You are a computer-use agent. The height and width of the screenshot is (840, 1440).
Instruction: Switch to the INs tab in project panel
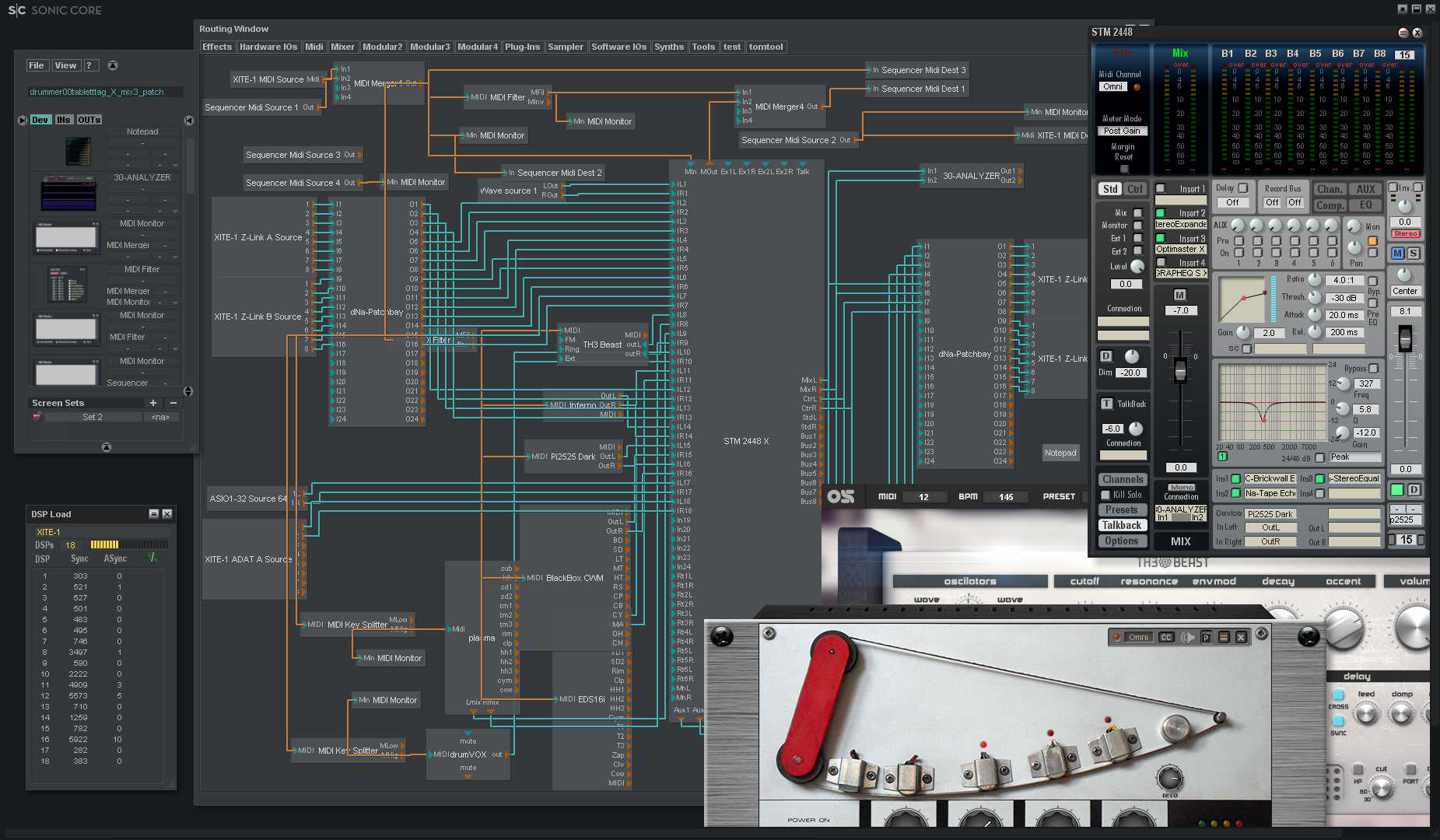point(64,120)
